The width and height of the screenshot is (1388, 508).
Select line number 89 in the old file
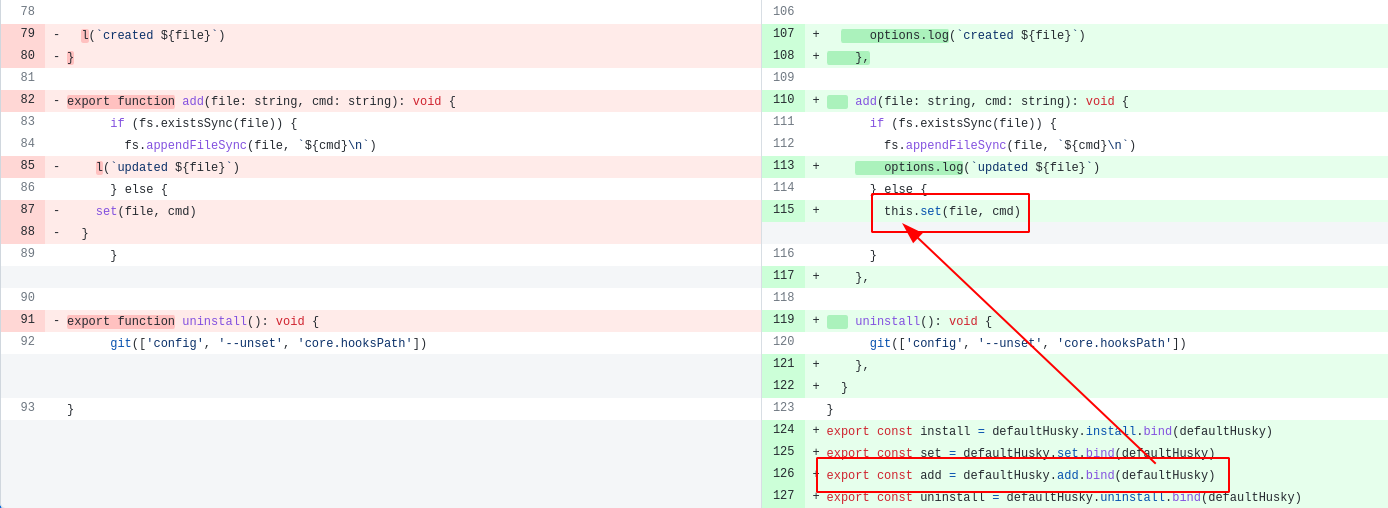point(27,255)
